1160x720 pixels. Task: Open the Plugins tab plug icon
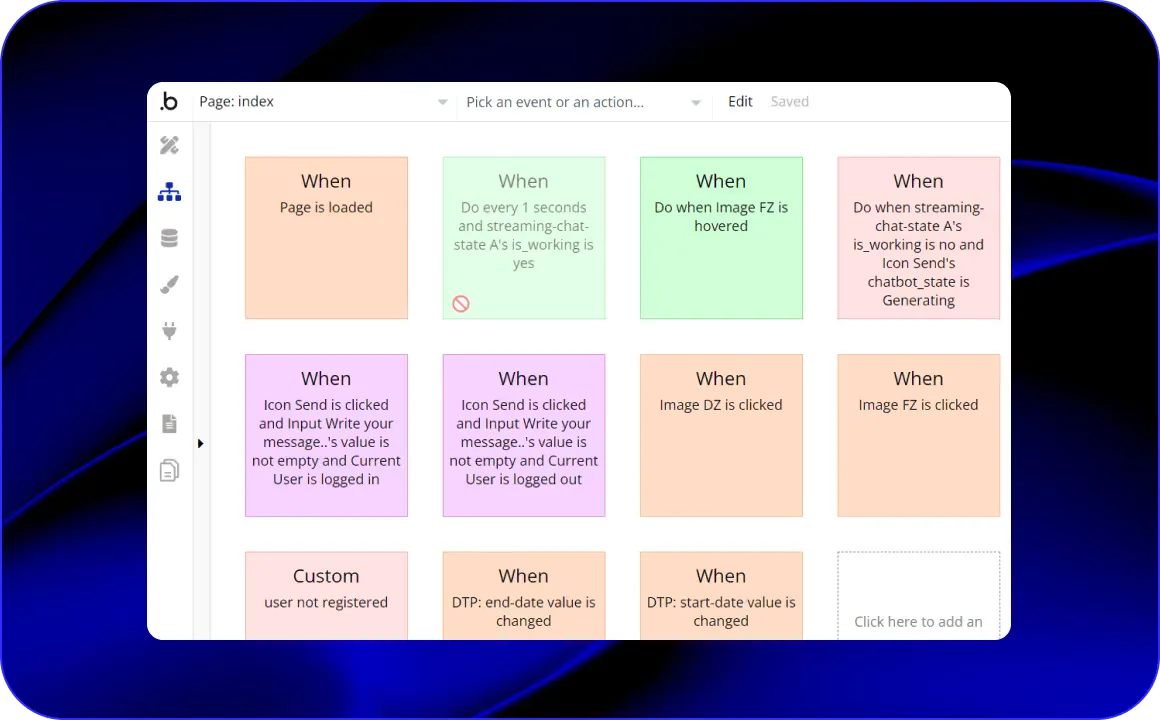169,331
